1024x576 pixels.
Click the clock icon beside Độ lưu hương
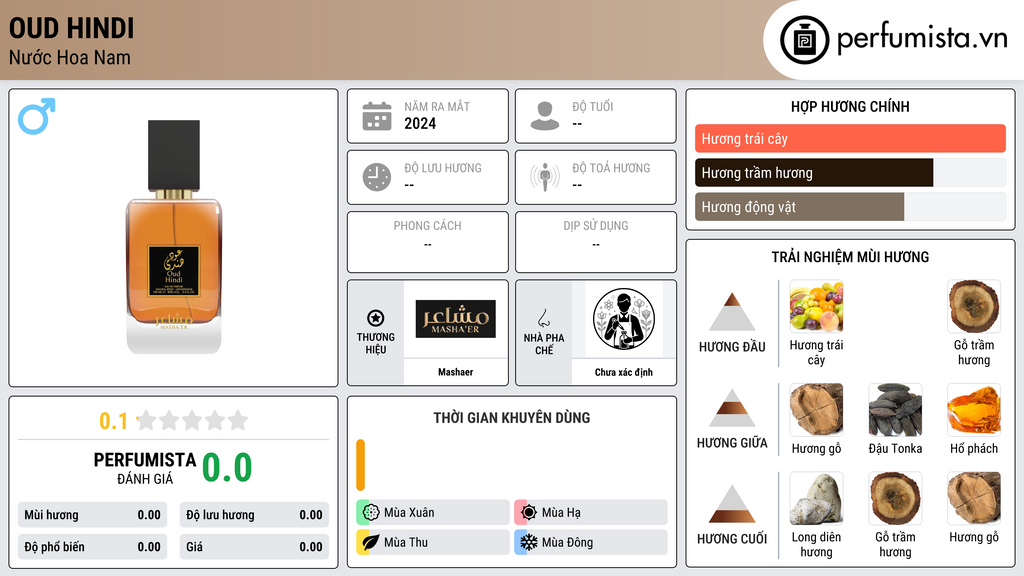pyautogui.click(x=377, y=177)
